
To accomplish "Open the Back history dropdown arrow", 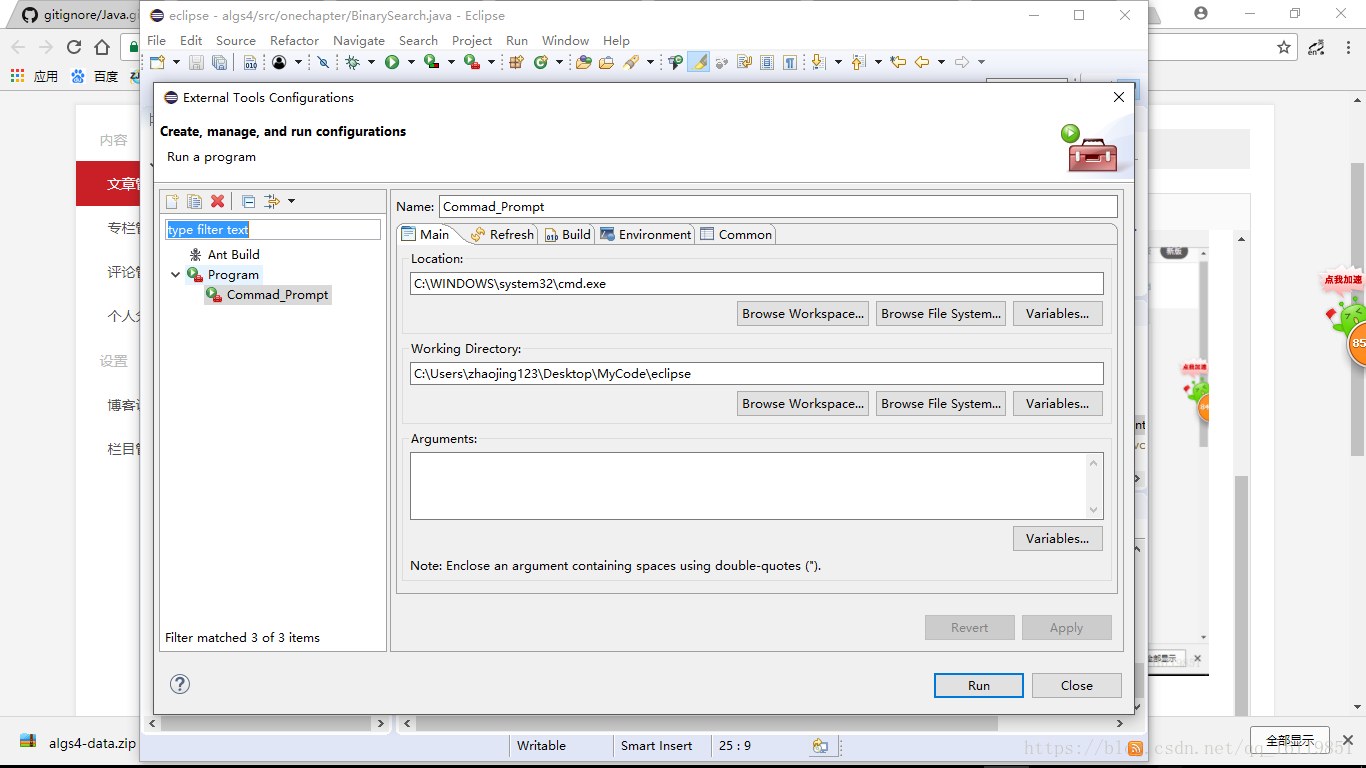I will (x=941, y=62).
